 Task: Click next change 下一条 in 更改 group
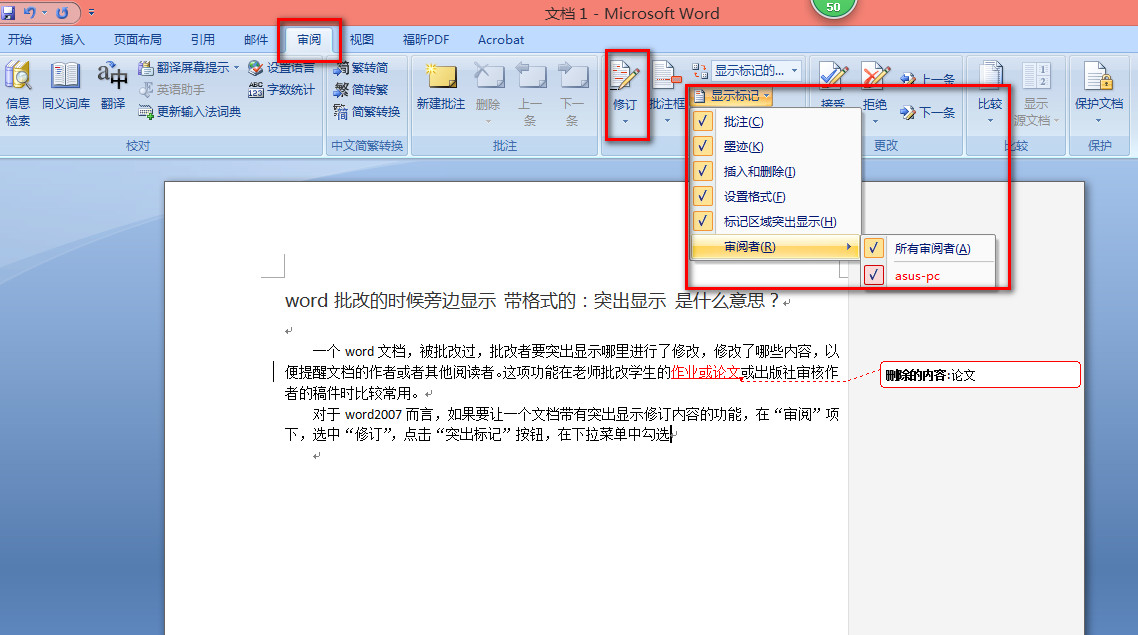click(x=928, y=112)
